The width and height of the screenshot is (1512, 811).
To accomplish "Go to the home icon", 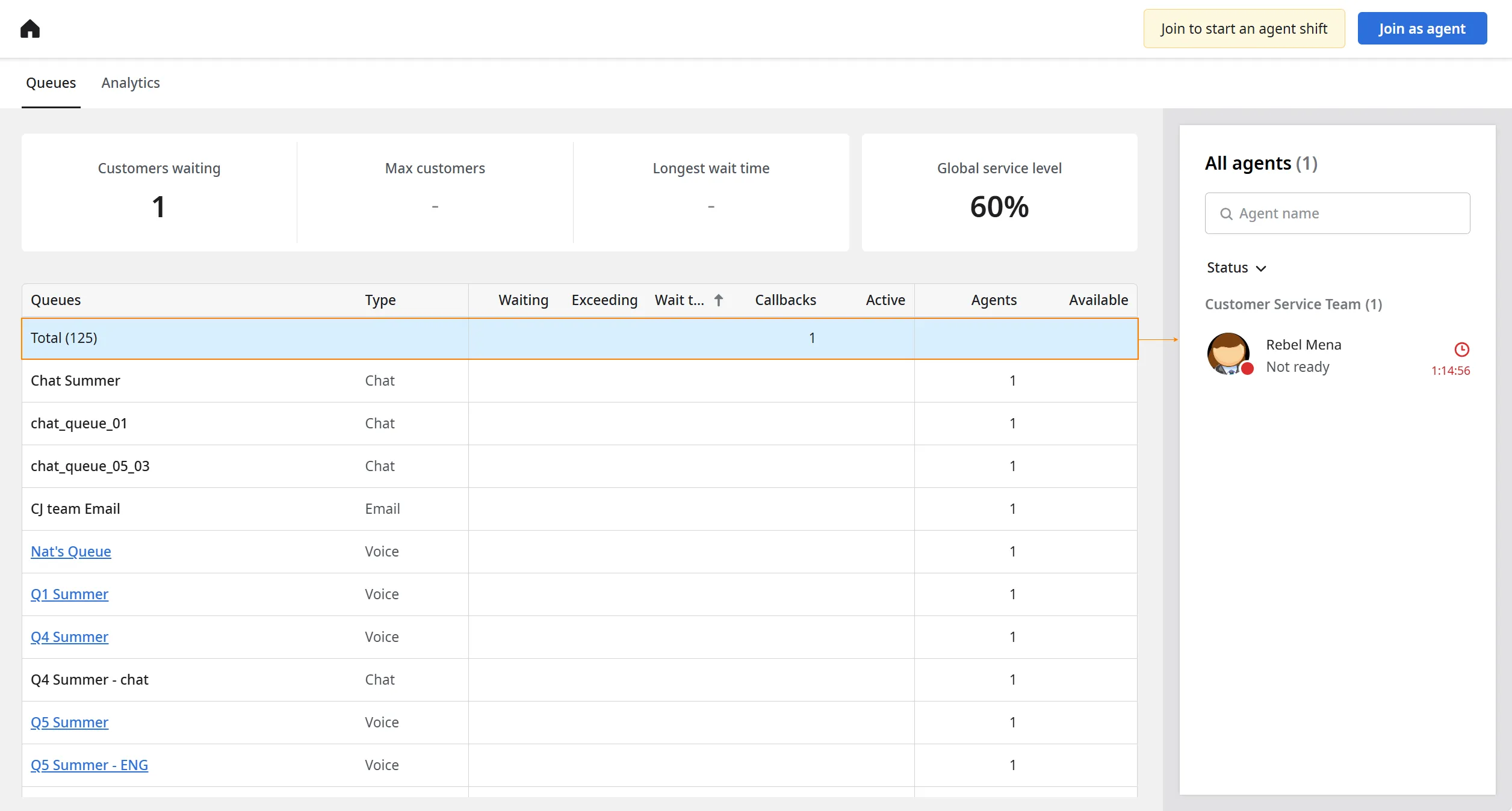I will (x=30, y=29).
